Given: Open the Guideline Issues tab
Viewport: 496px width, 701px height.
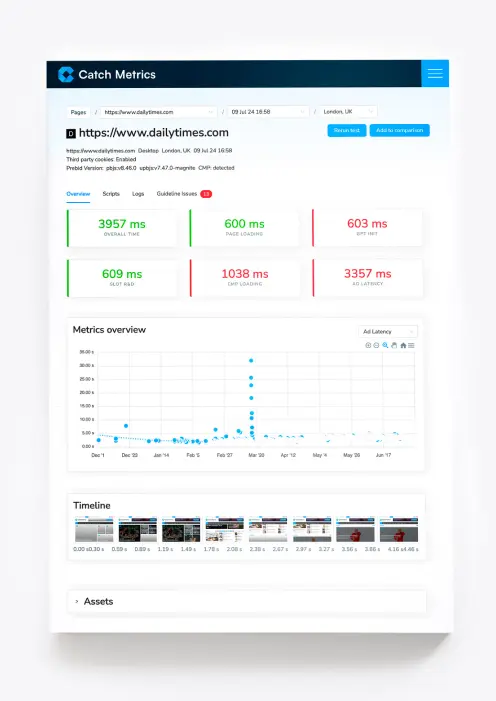Looking at the screenshot, I should point(184,194).
